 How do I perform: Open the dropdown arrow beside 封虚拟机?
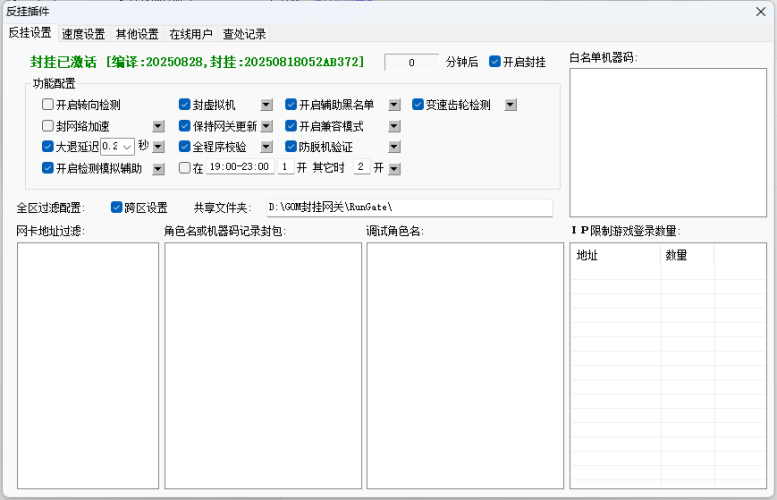[267, 104]
